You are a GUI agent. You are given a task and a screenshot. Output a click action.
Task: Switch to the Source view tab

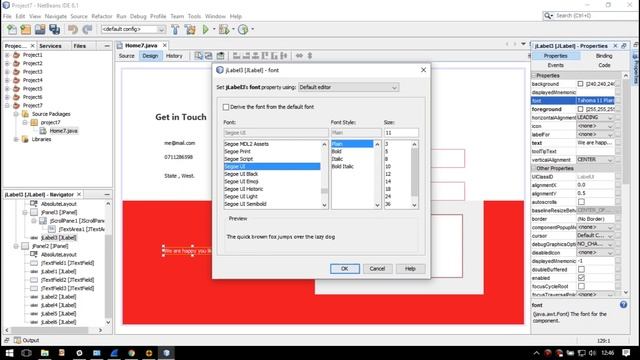coord(127,56)
